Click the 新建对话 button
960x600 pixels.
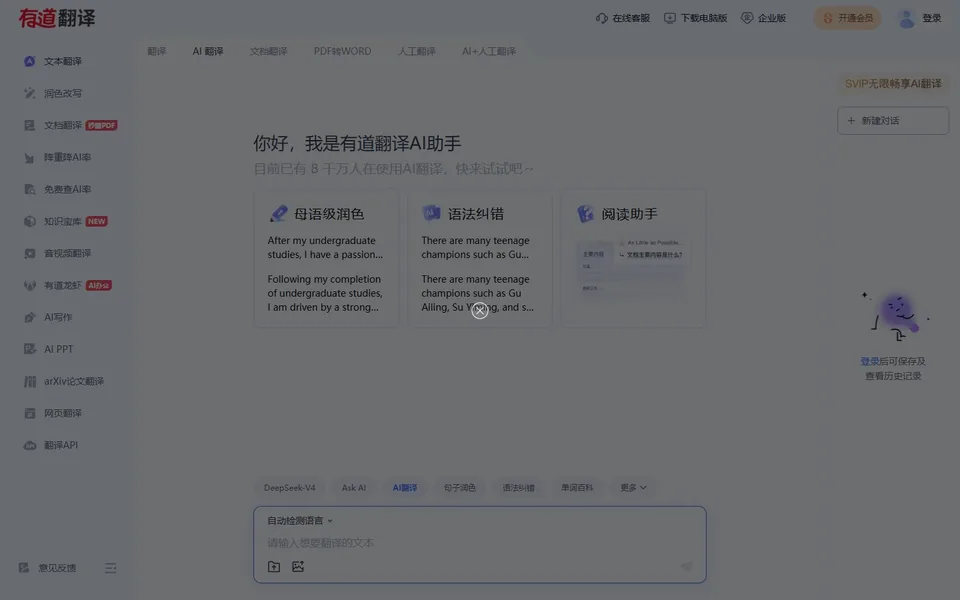point(893,121)
